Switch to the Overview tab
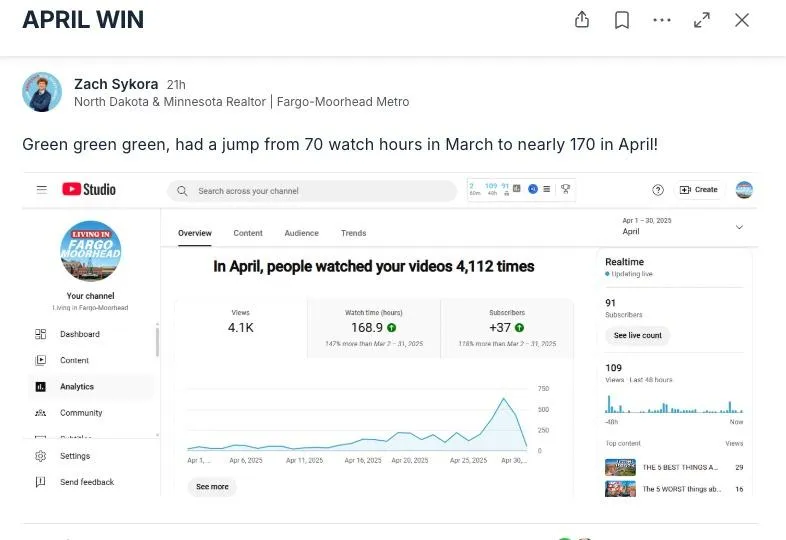This screenshot has width=786, height=540. coord(194,233)
